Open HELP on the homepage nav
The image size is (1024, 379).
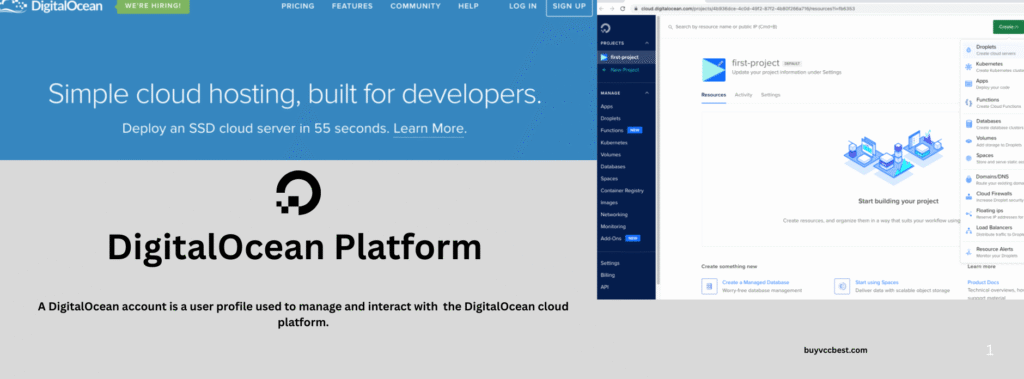[468, 6]
